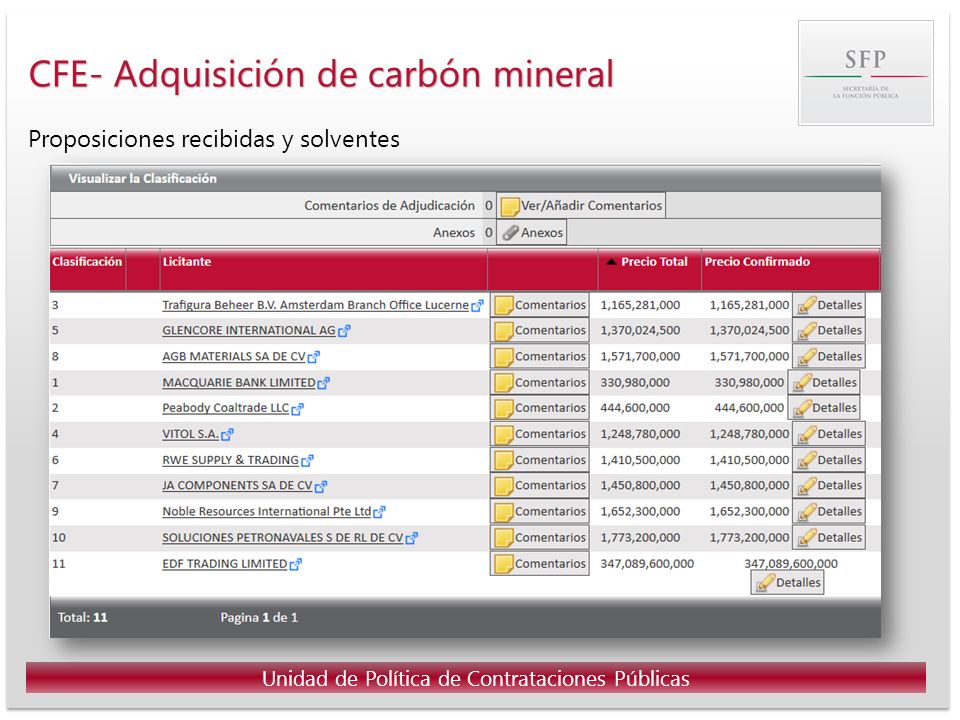This screenshot has height=720, width=960.
Task: Open Comentarios for Noble Resources row
Action: point(539,511)
